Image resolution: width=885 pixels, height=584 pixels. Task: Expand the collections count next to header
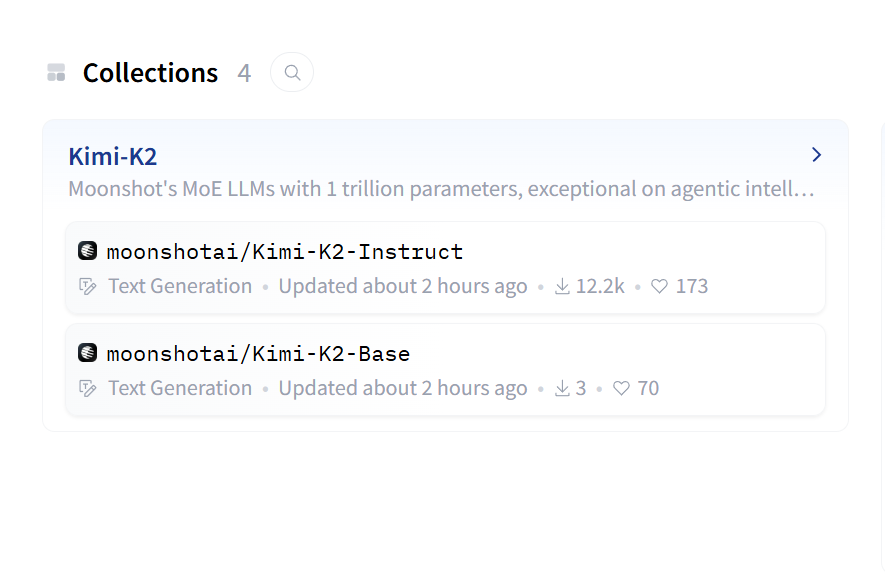(x=244, y=71)
